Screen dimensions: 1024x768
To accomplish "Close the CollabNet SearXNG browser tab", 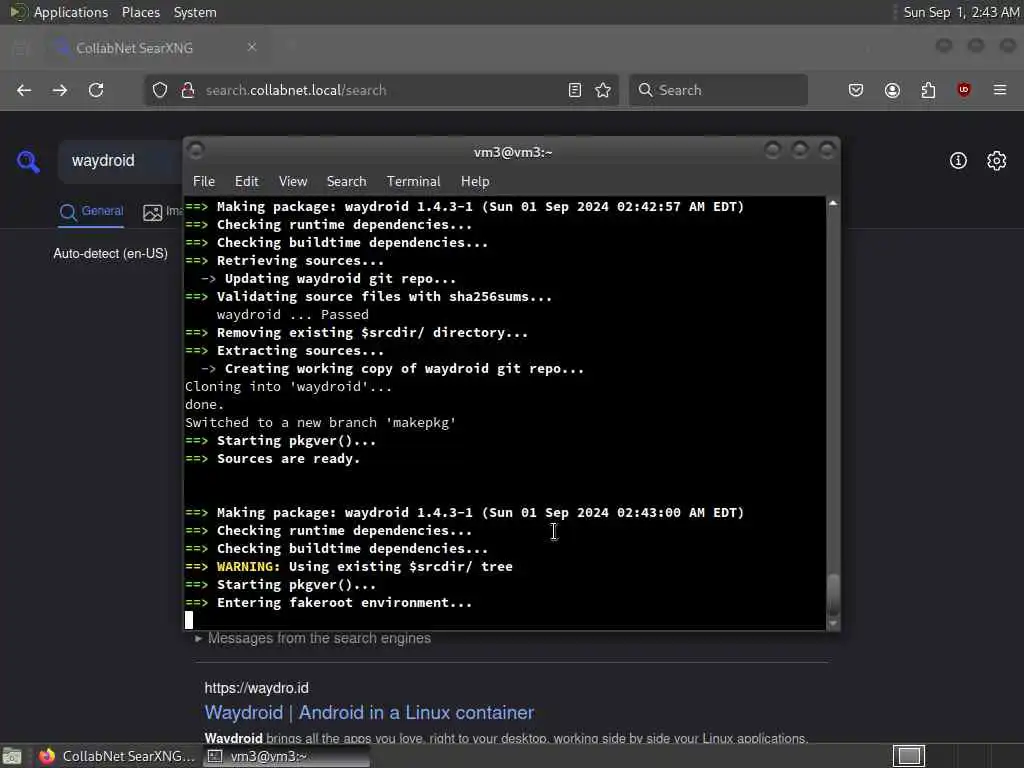I will [x=252, y=47].
